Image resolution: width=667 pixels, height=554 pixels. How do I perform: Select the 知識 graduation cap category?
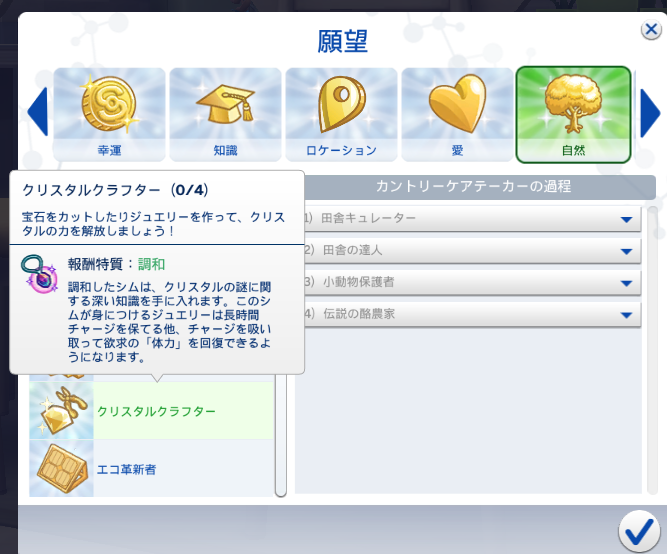pos(225,114)
